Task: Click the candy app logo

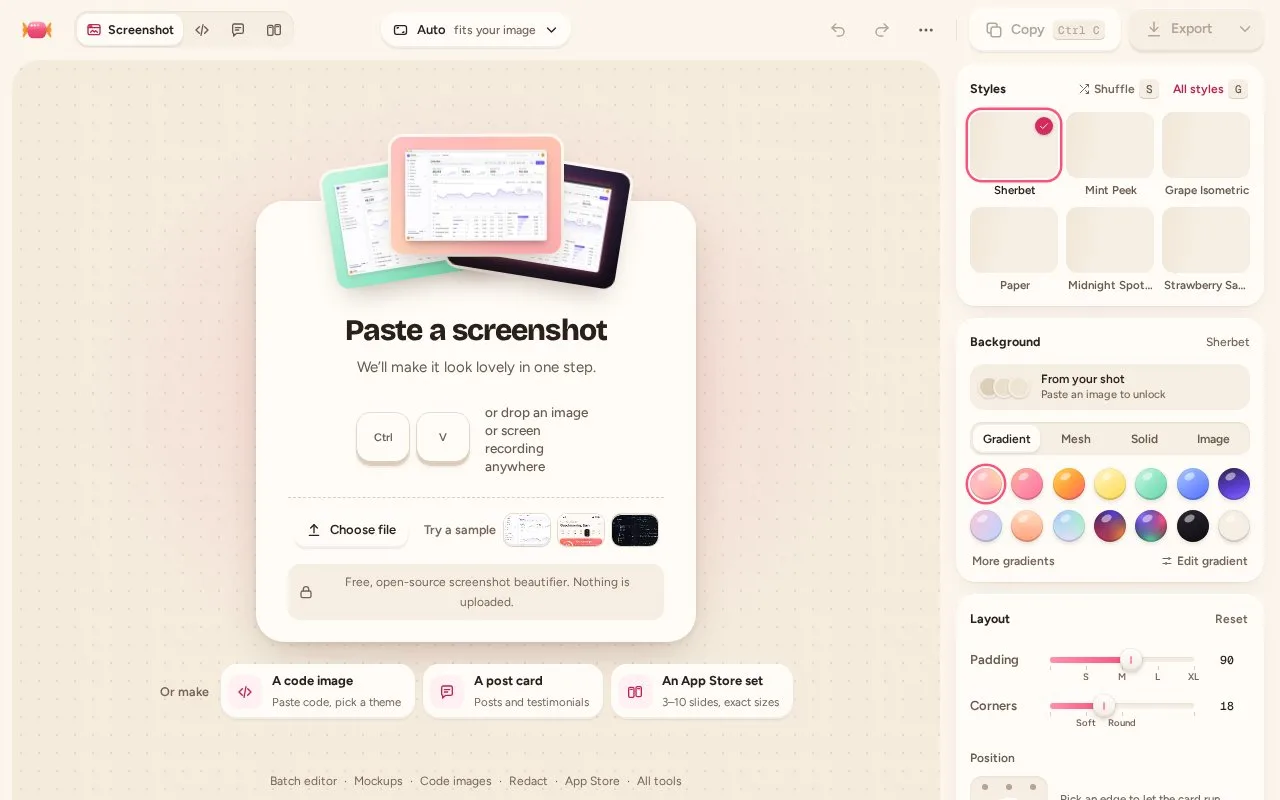Action: point(37,30)
